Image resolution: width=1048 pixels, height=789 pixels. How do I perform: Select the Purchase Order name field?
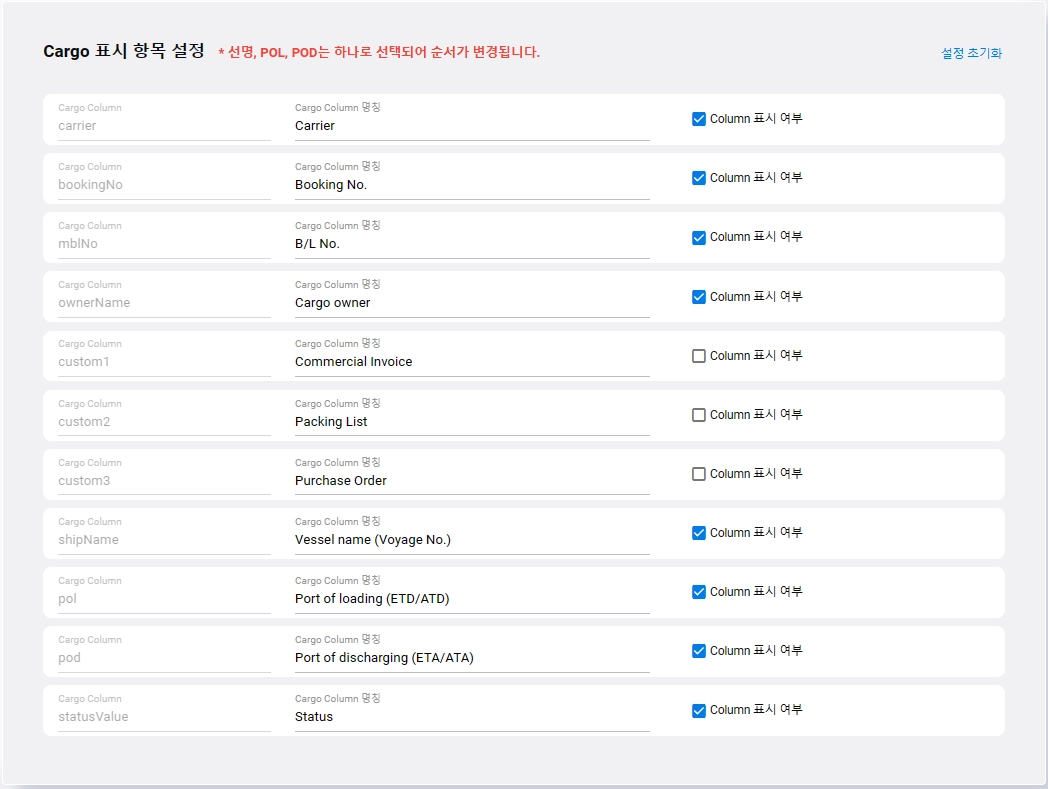(x=471, y=481)
